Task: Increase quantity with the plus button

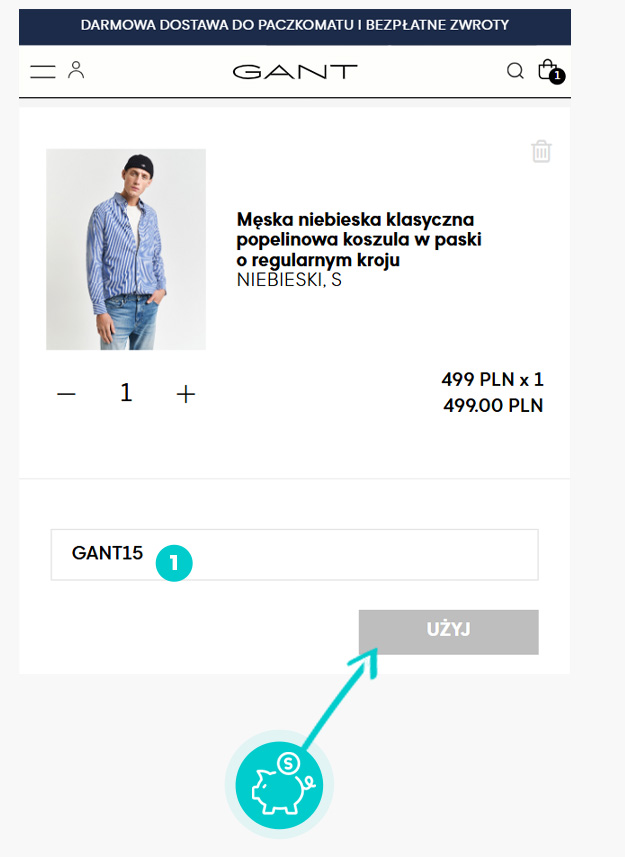Action: [186, 394]
